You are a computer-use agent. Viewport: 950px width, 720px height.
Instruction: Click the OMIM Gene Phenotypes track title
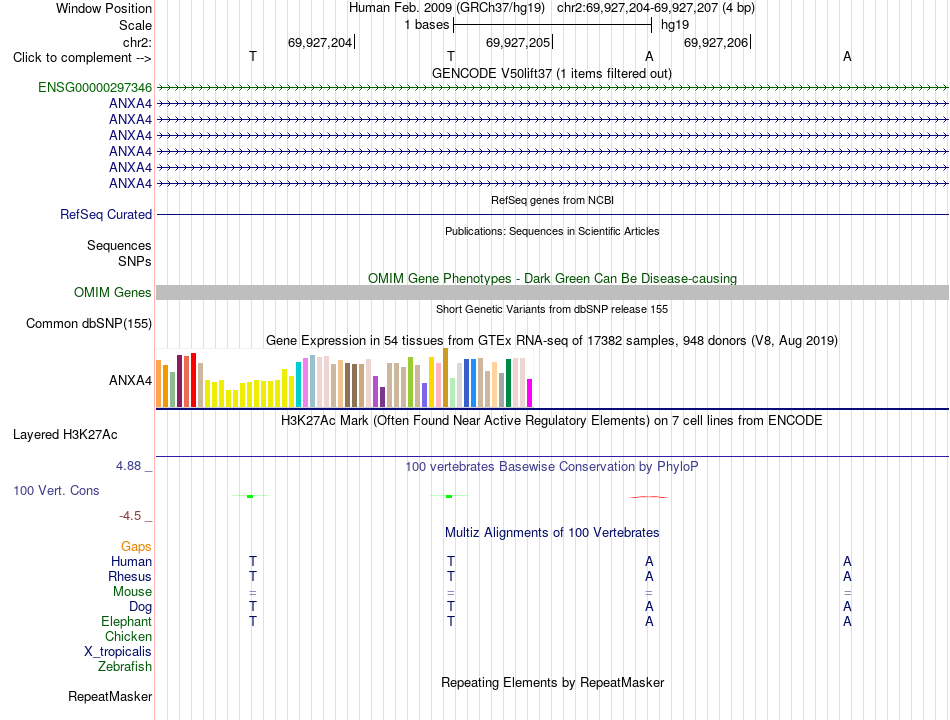(553, 278)
